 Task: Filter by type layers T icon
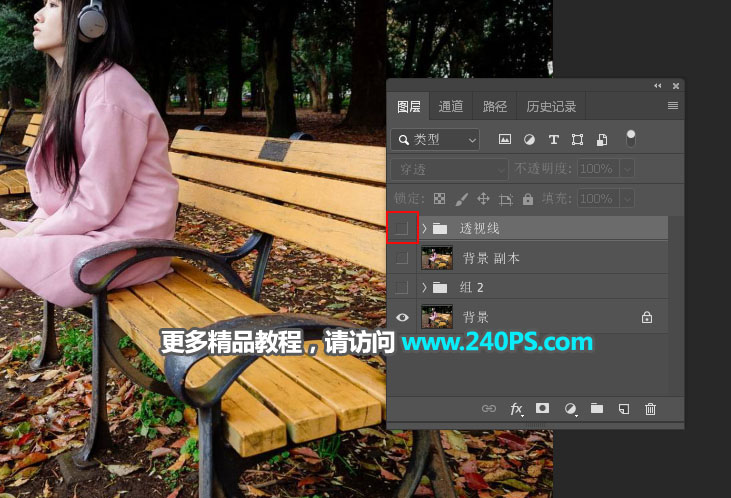pyautogui.click(x=553, y=139)
